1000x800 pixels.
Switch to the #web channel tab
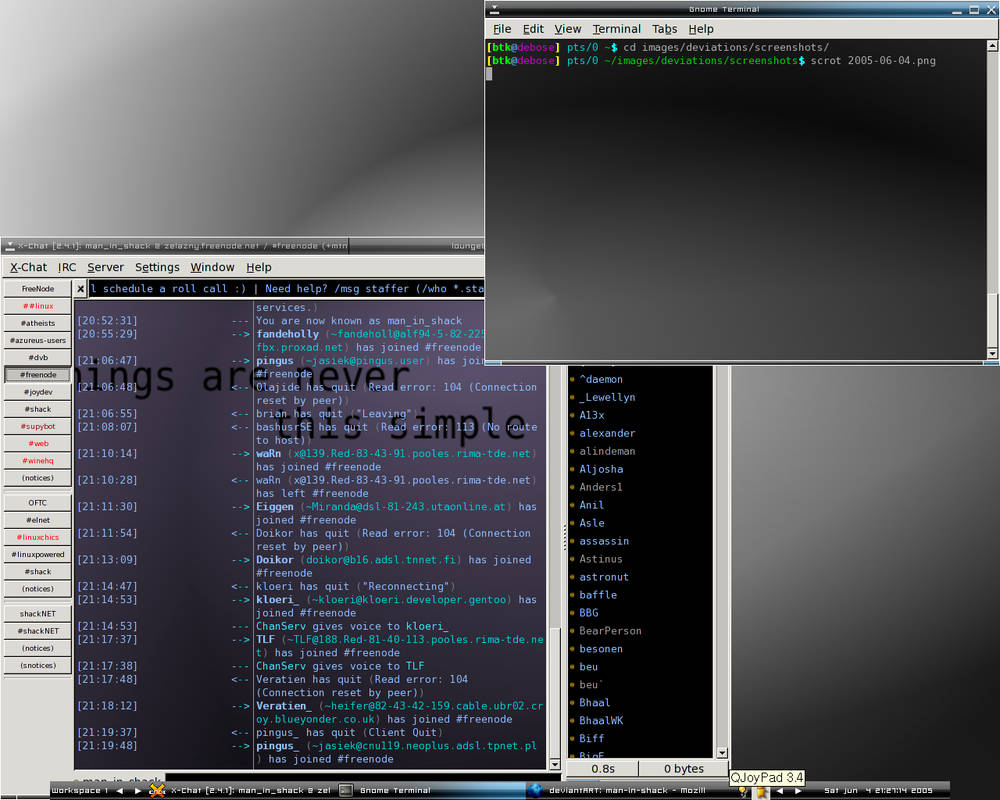click(x=38, y=444)
